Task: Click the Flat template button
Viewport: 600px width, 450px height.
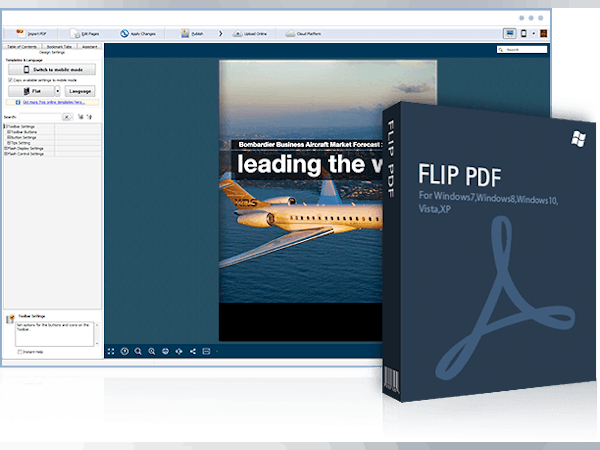Action: click(x=31, y=91)
